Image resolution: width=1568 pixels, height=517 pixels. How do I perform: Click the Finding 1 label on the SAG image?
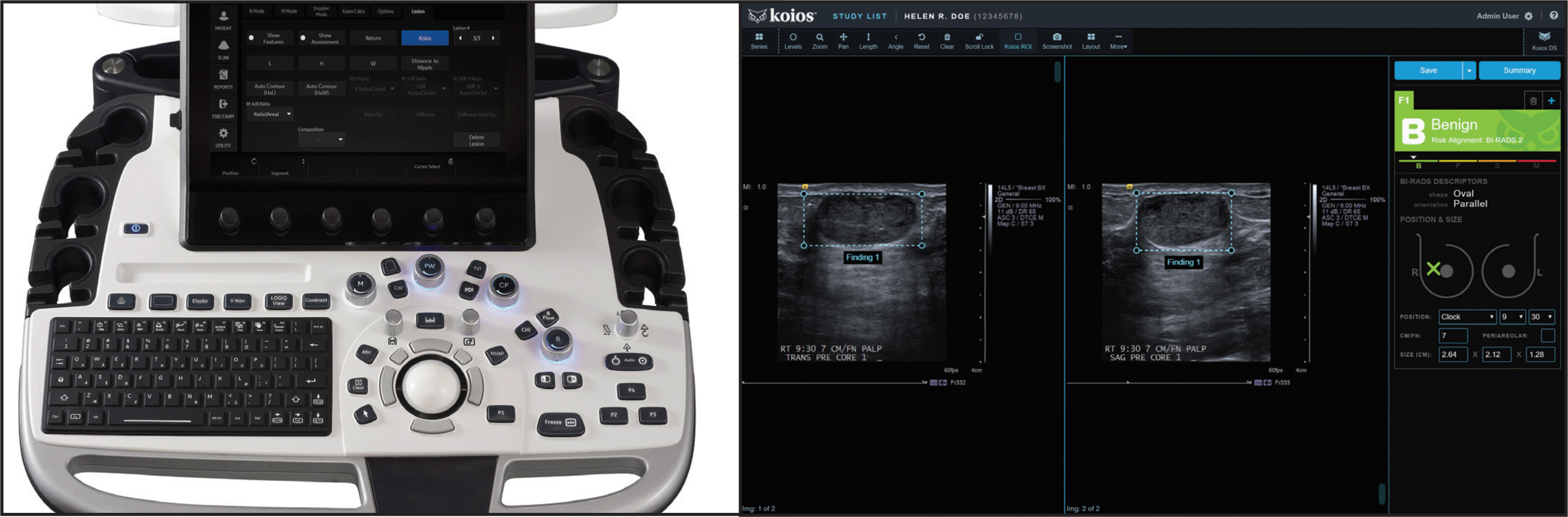[x=1183, y=262]
